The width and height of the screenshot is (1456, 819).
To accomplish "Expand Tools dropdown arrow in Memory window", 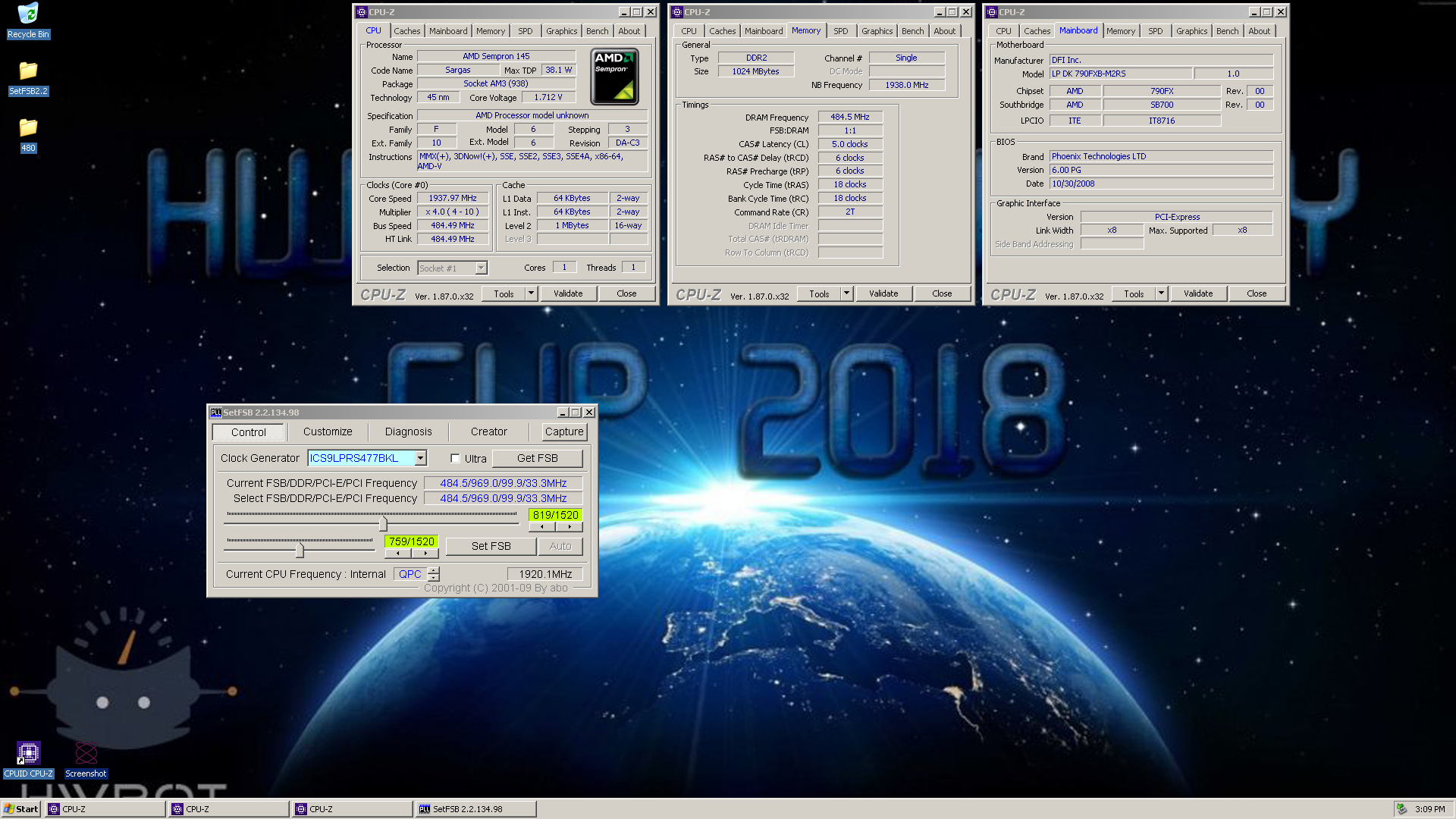I will point(846,293).
